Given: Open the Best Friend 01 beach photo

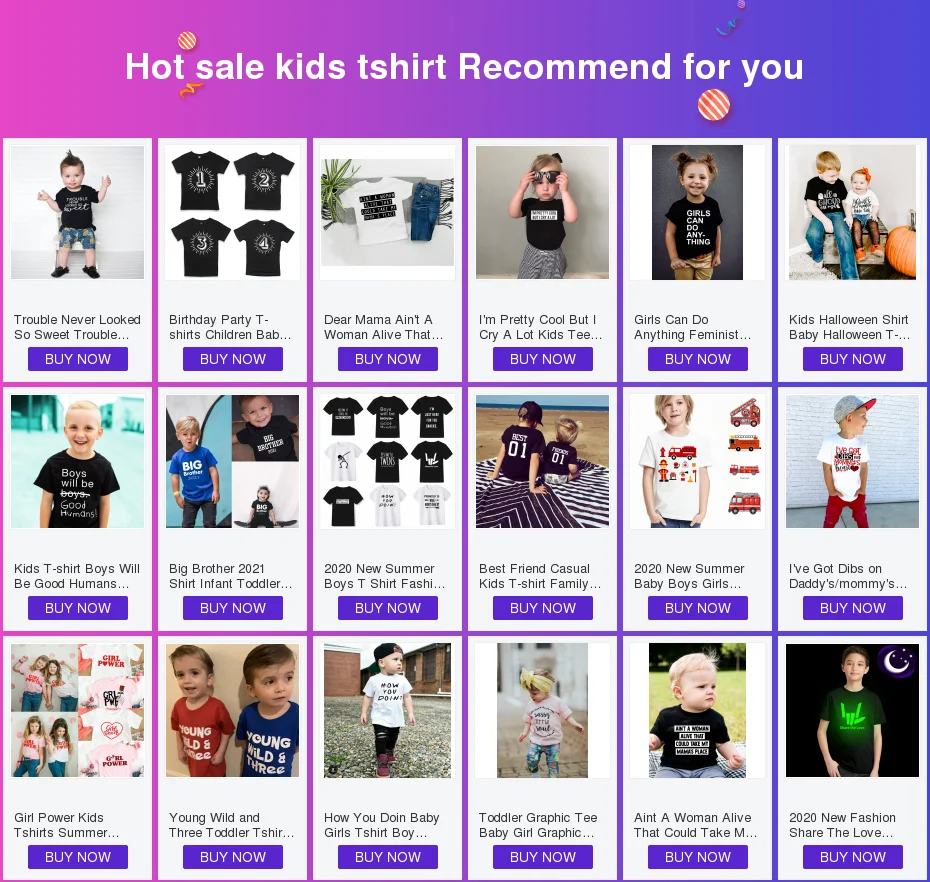Looking at the screenshot, I should [x=543, y=461].
